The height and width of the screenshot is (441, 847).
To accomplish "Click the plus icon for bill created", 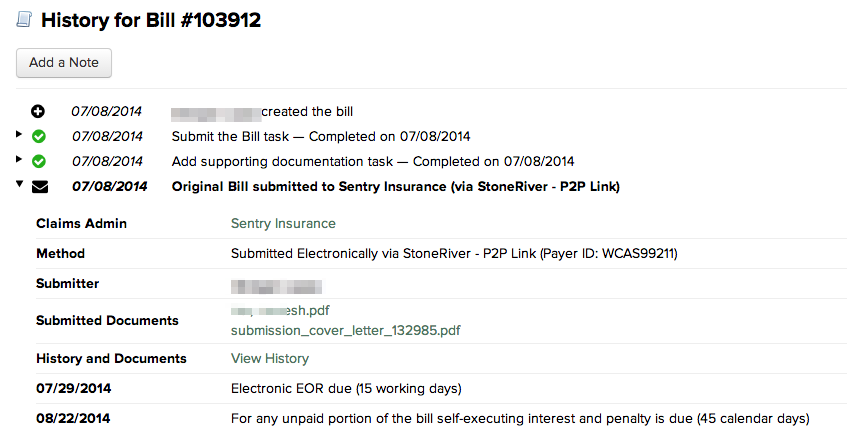I will 38,111.
